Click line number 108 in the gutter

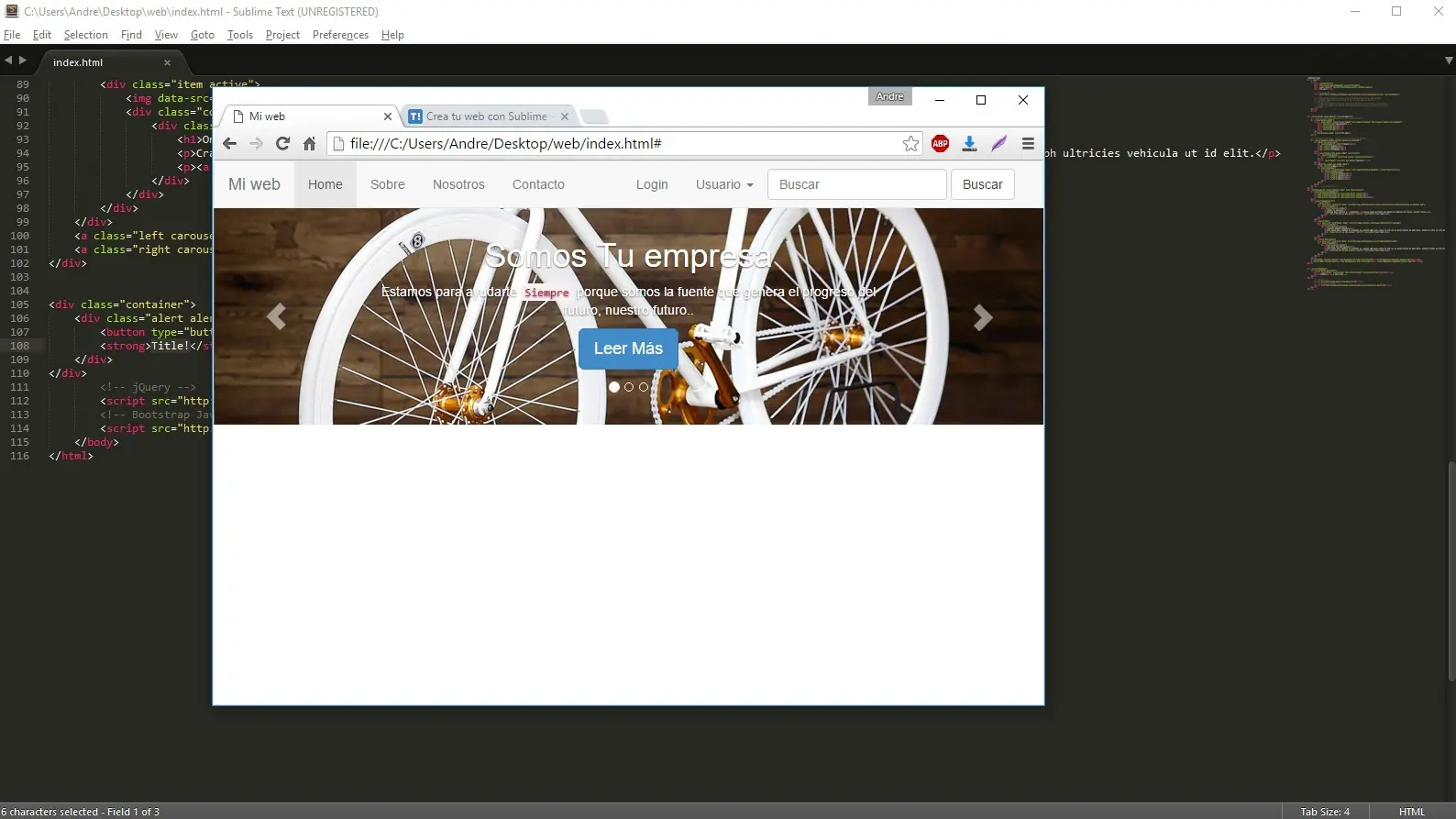[19, 346]
